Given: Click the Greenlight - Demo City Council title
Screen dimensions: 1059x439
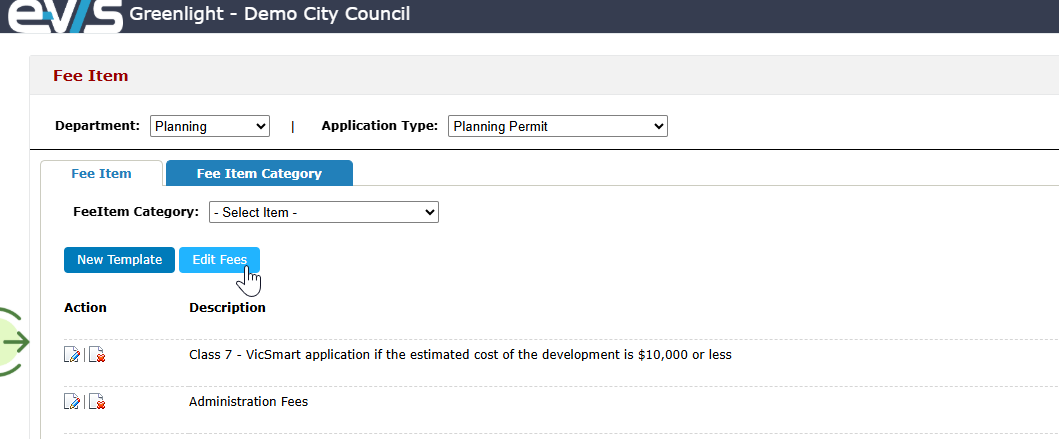Looking at the screenshot, I should coord(269,14).
